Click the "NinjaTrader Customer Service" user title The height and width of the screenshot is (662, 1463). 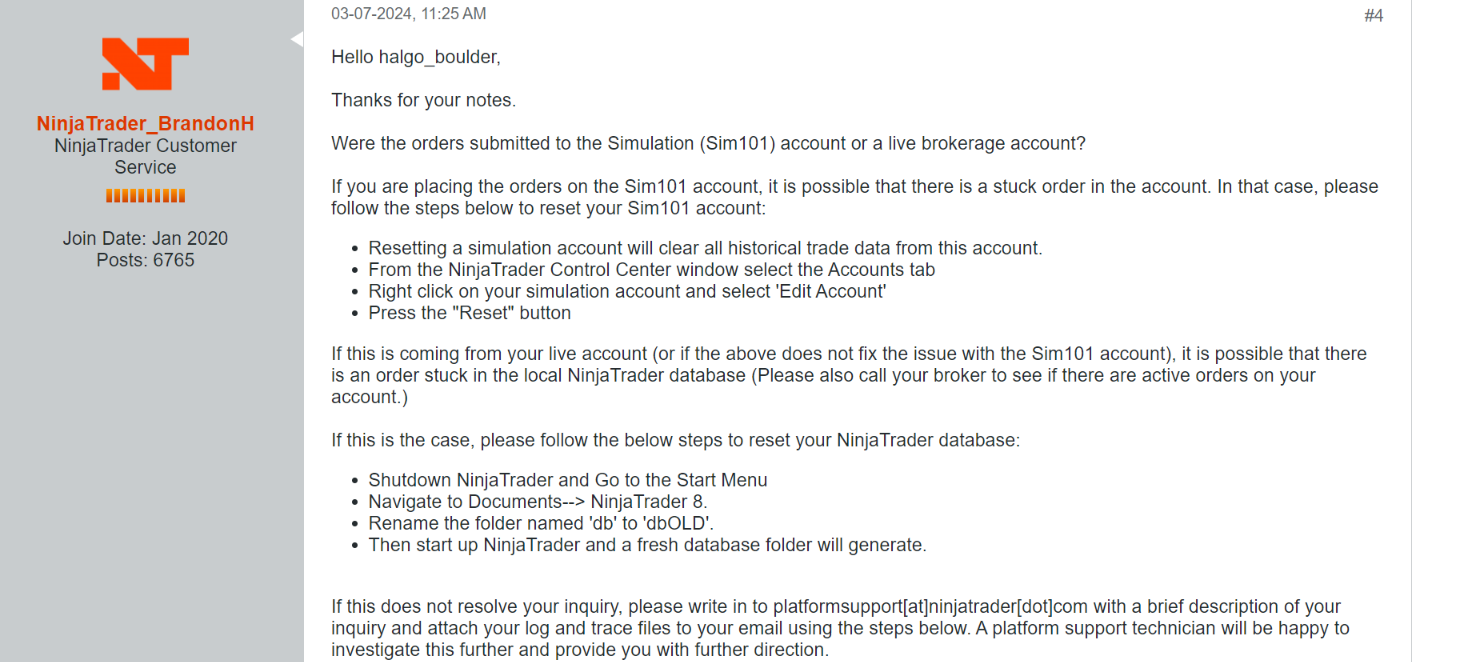(145, 156)
